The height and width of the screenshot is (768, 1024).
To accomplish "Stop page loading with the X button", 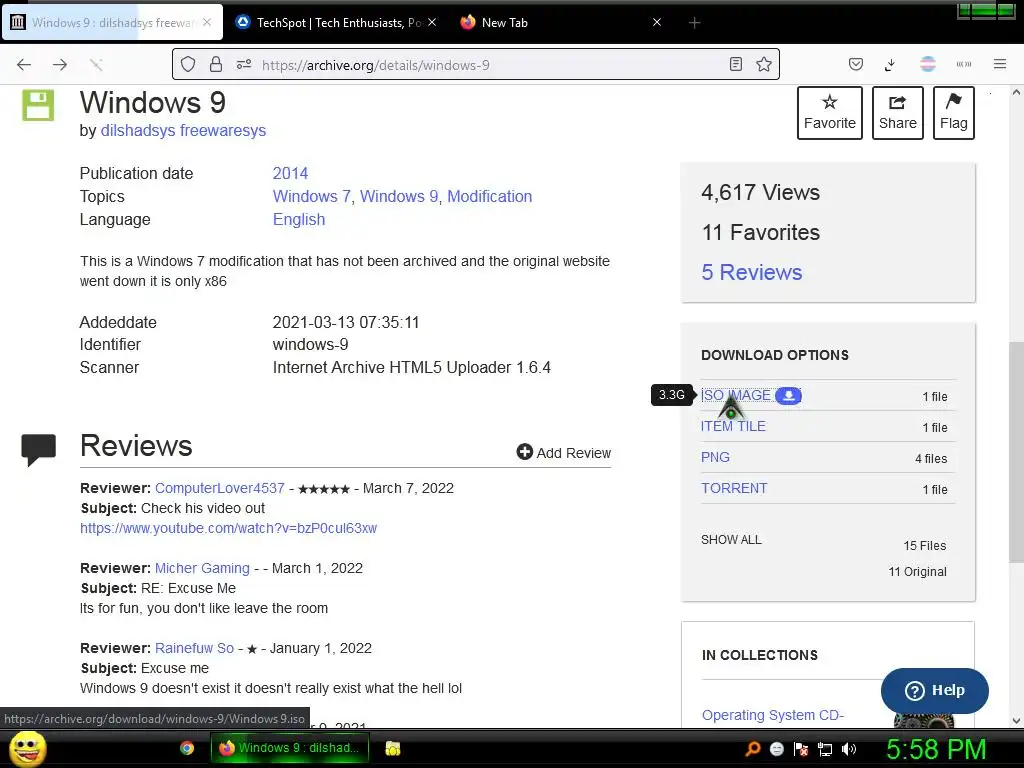I will [96, 64].
